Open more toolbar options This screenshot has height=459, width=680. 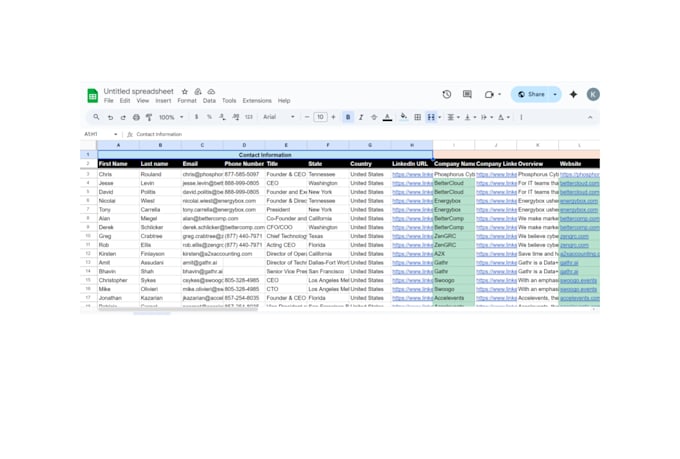point(521,117)
